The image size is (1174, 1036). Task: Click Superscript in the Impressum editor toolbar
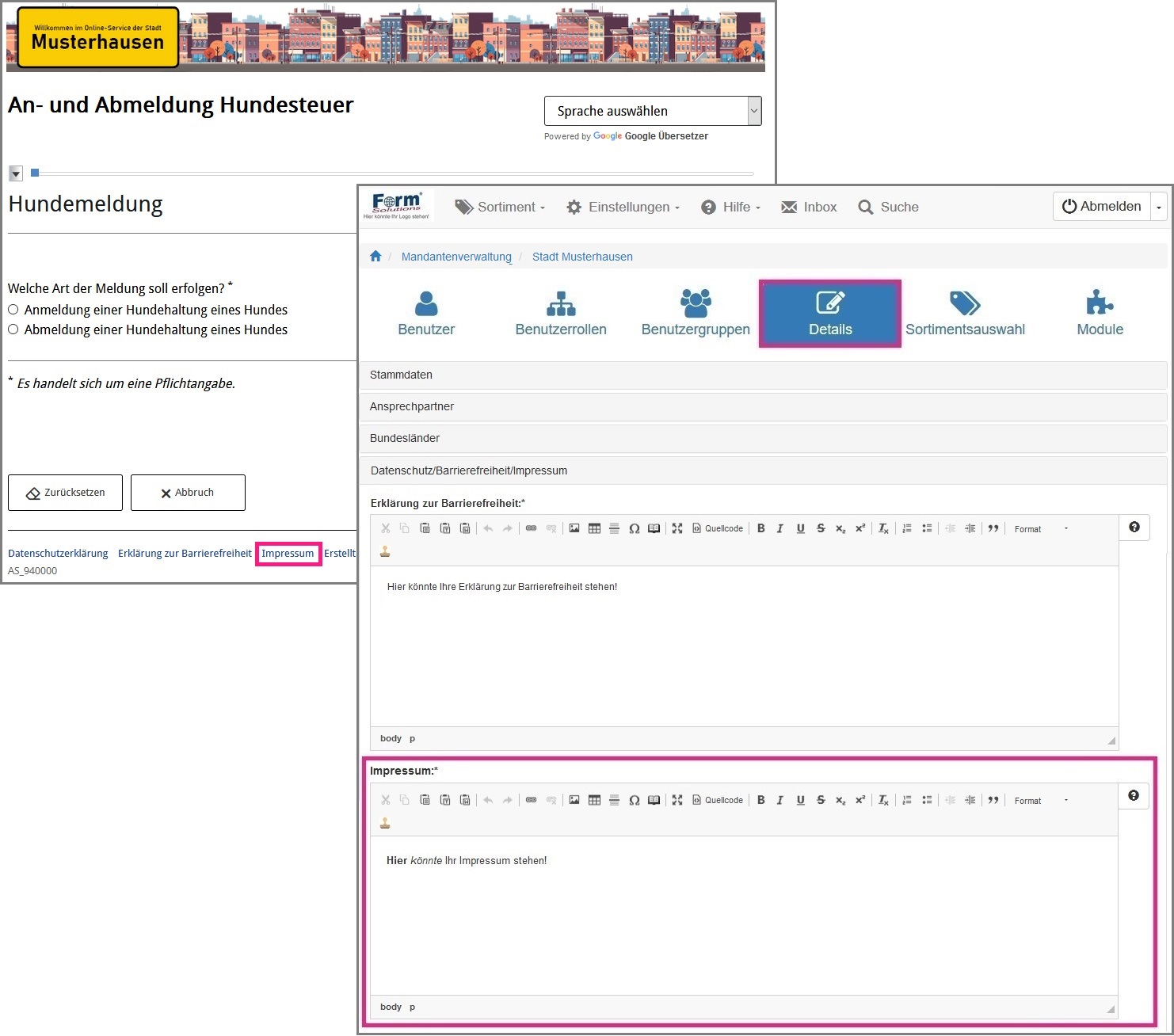pyautogui.click(x=860, y=800)
